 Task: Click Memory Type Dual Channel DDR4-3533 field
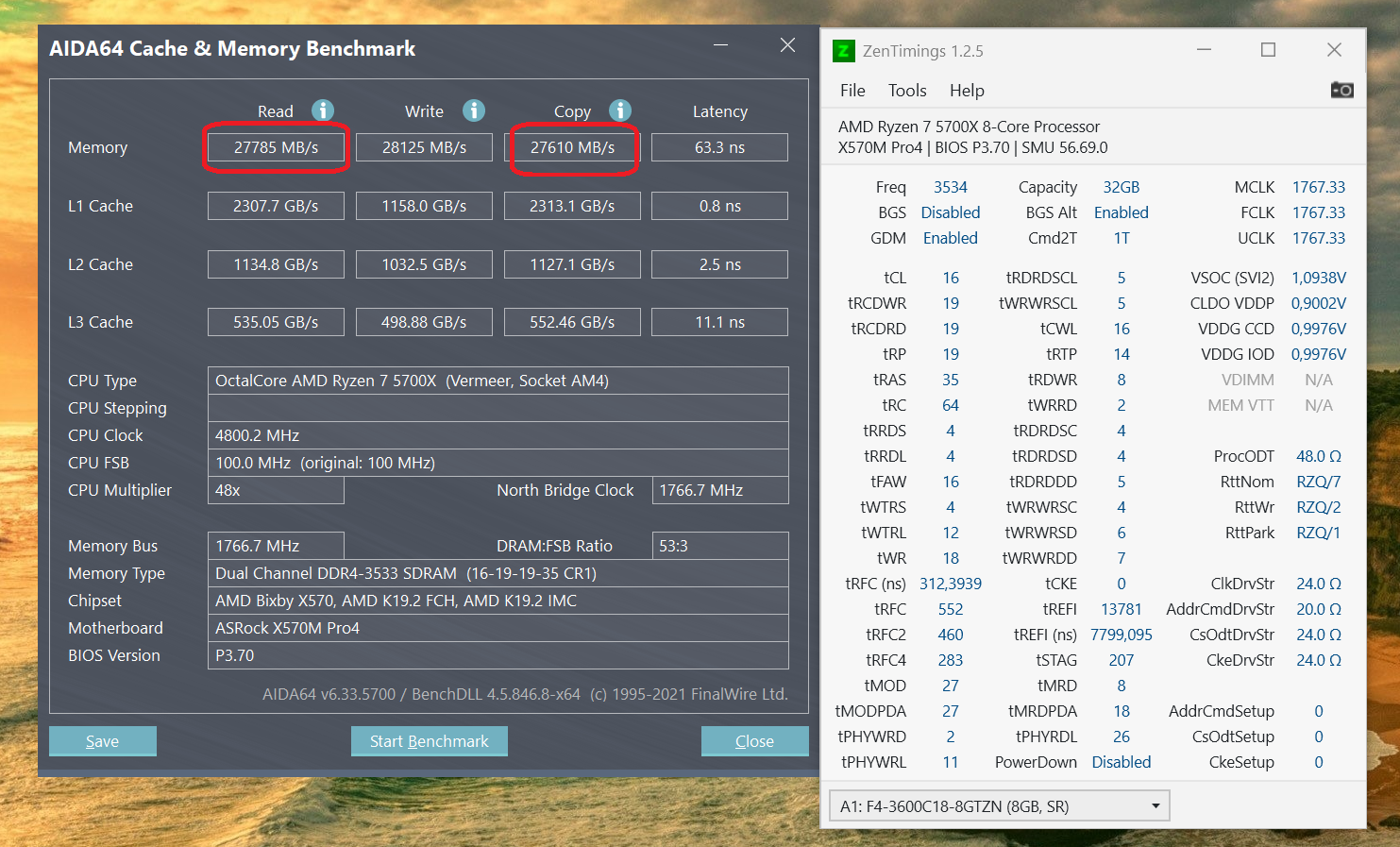pyautogui.click(x=498, y=573)
